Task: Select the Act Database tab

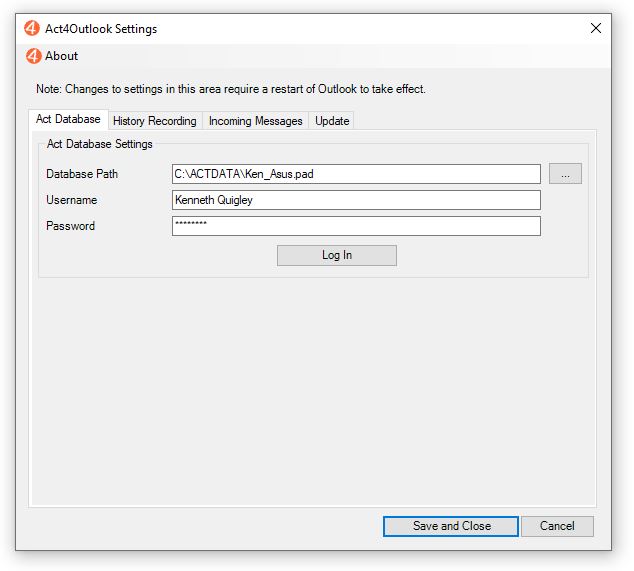Action: 68,119
